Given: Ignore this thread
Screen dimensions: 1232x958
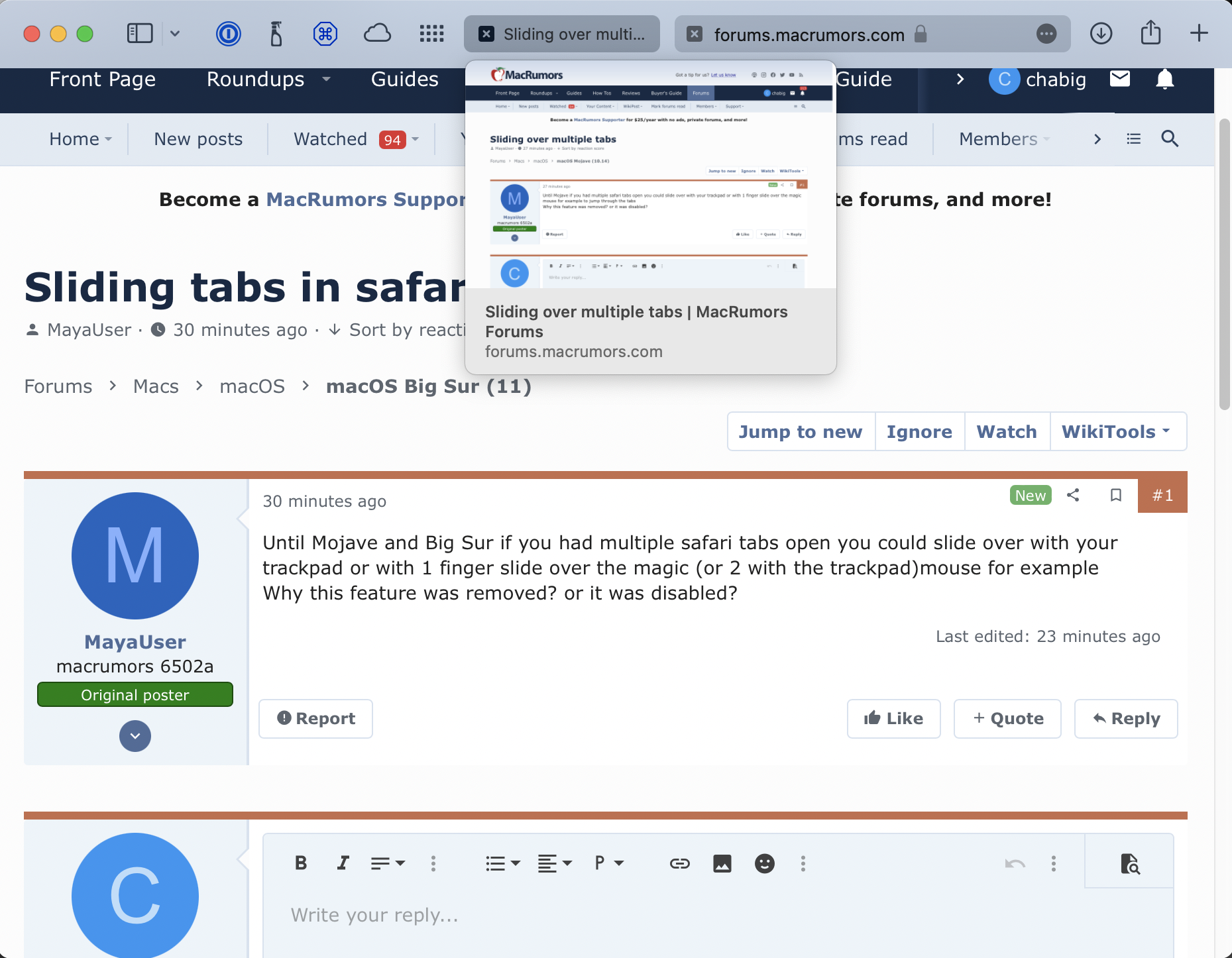Looking at the screenshot, I should pos(919,432).
